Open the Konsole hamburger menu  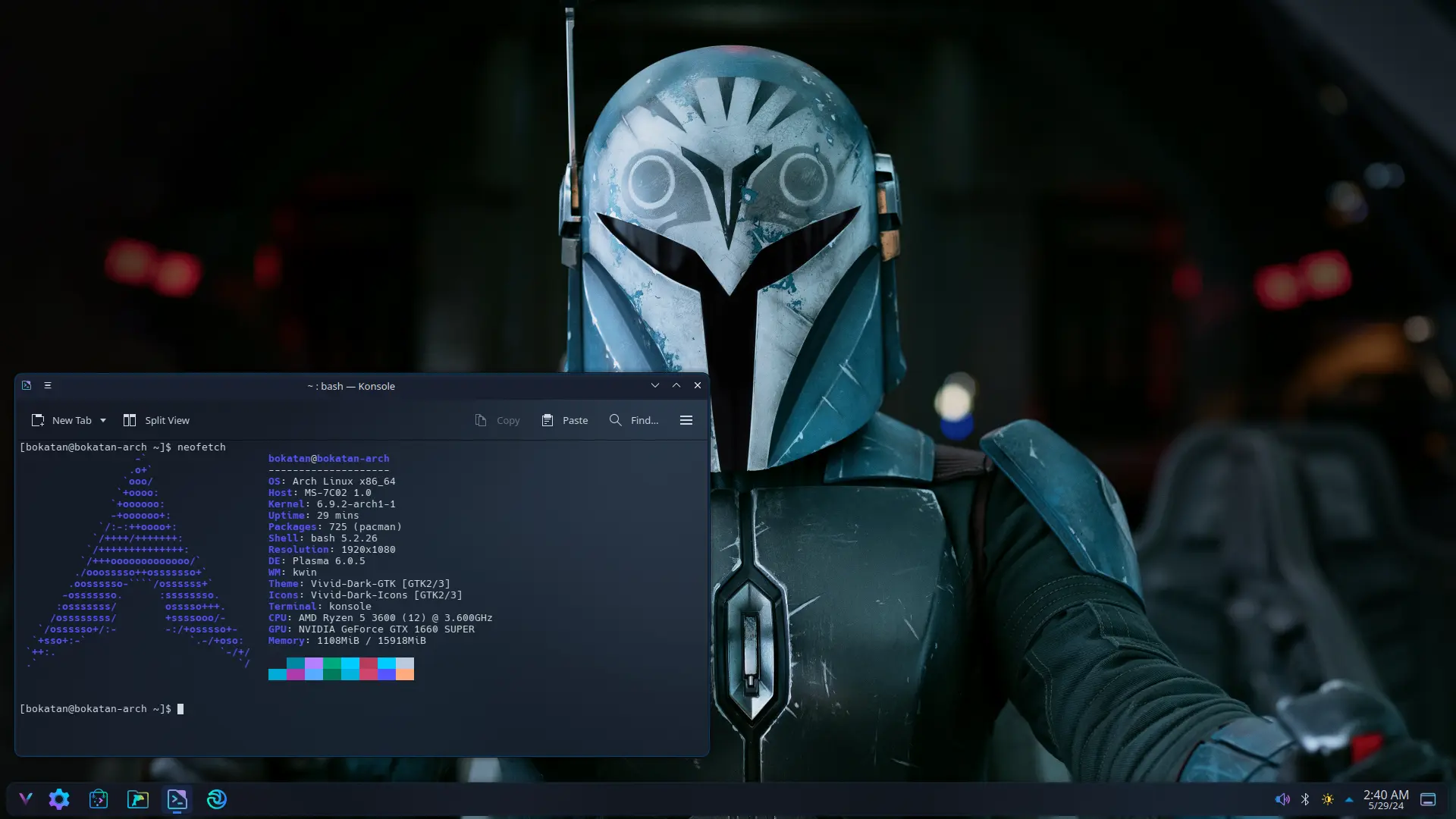[686, 420]
